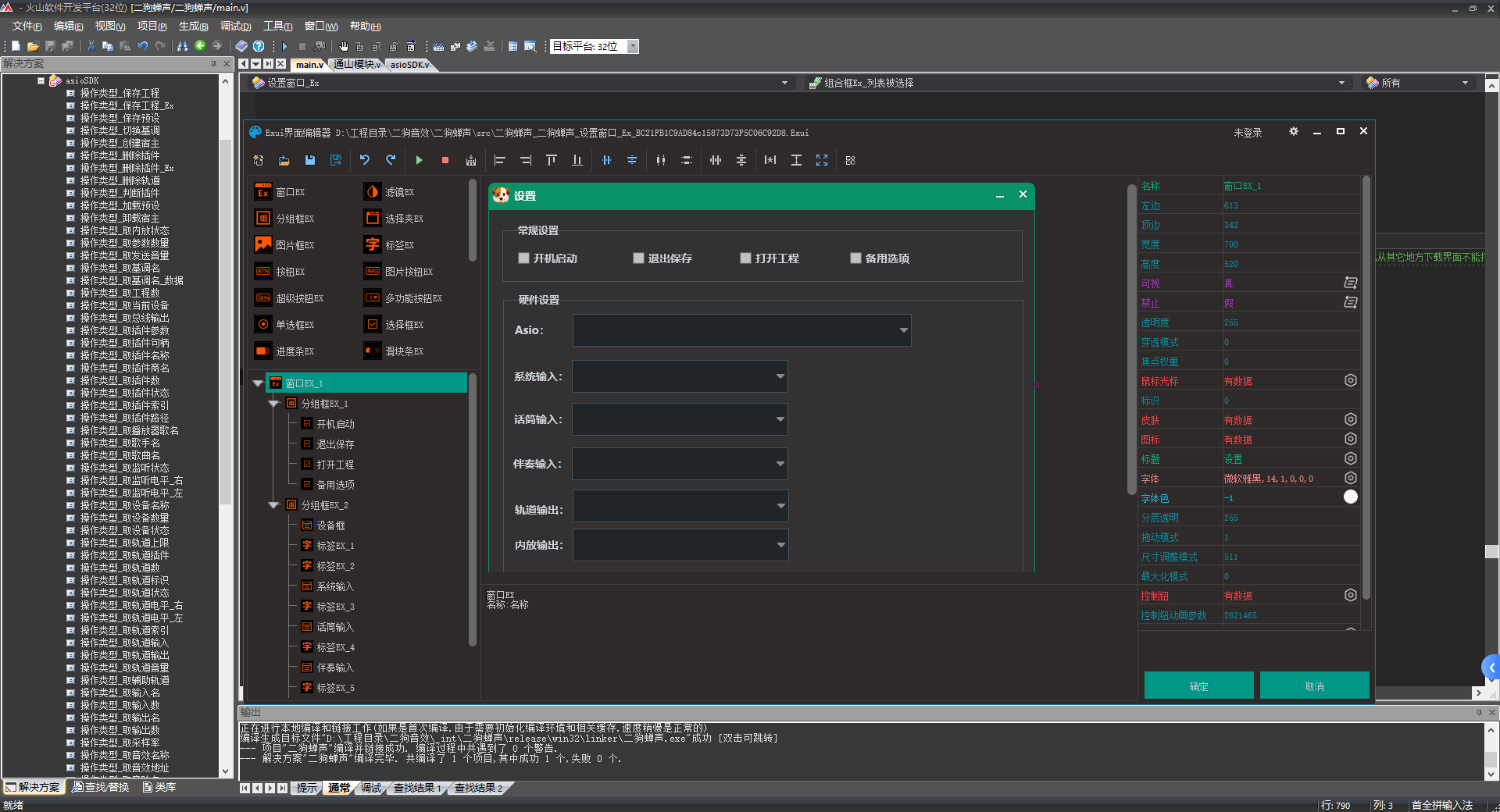Switch to the asioSDK.v tab
This screenshot has height=812, width=1500.
pyautogui.click(x=409, y=65)
